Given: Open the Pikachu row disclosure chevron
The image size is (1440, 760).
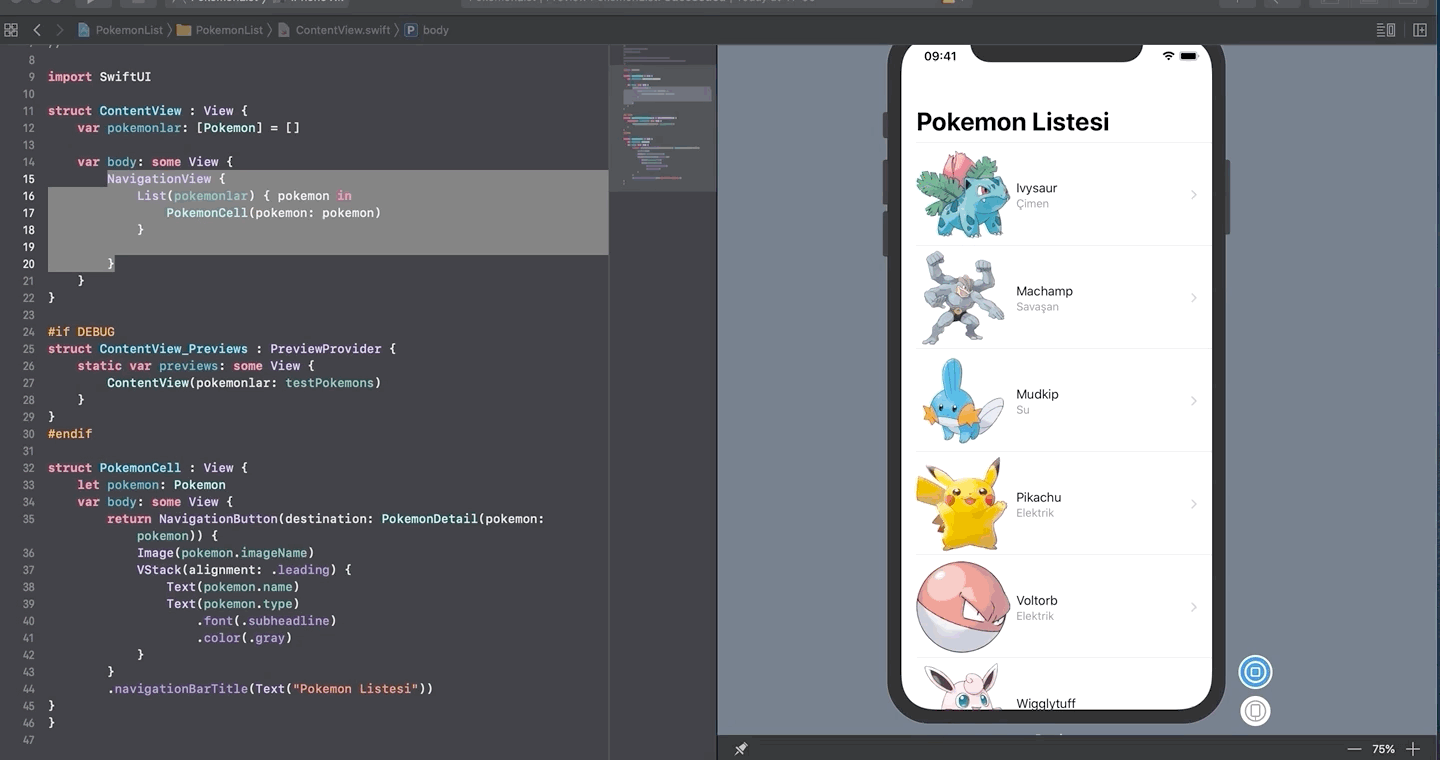Looking at the screenshot, I should pyautogui.click(x=1193, y=504).
